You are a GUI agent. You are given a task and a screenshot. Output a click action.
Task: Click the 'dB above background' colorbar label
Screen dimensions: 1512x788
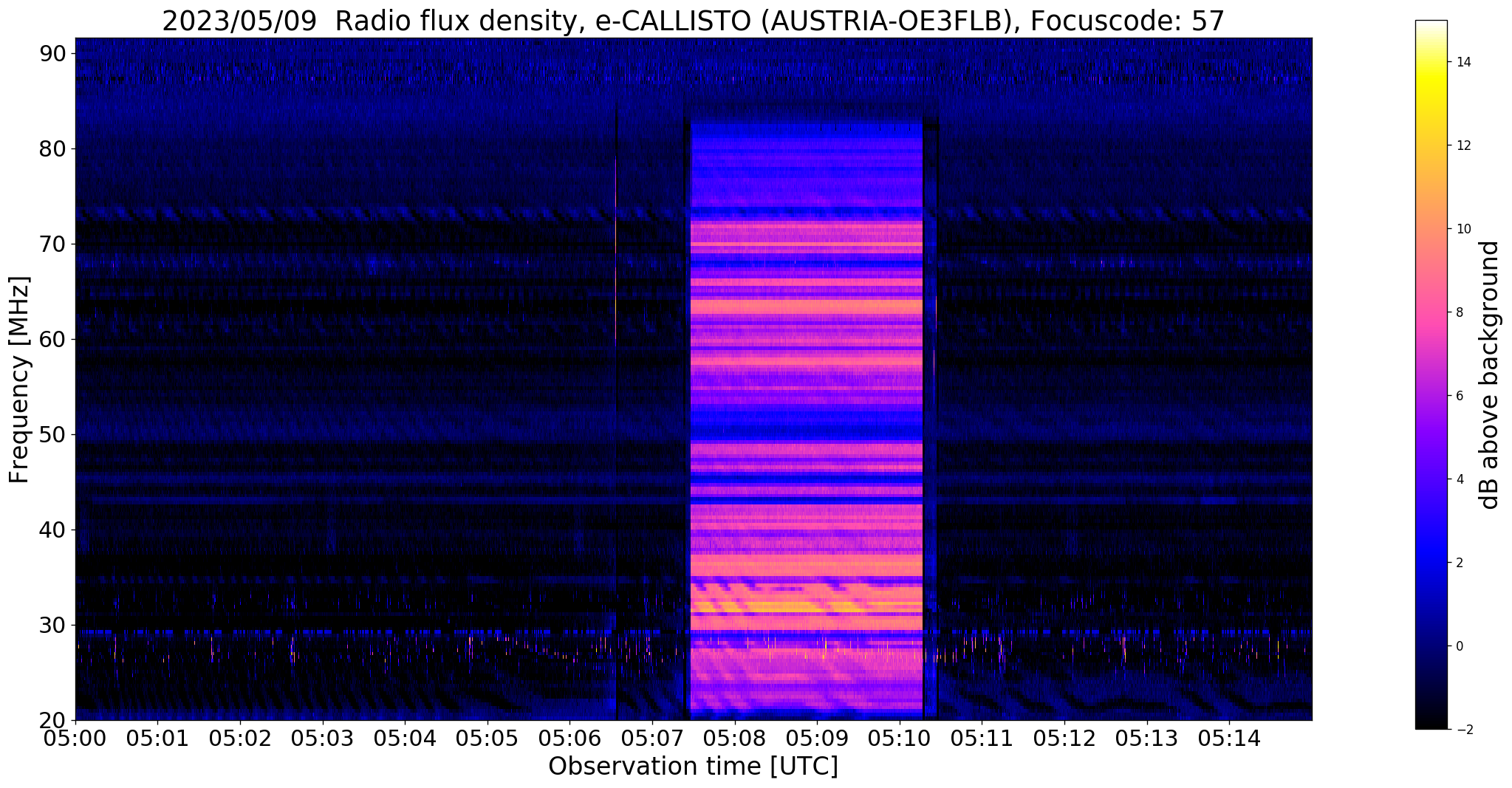pos(1490,374)
